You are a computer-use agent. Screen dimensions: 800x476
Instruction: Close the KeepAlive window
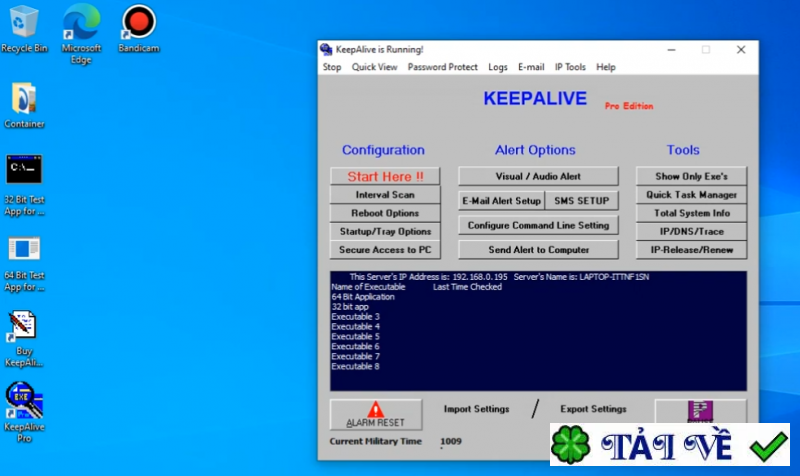[741, 49]
